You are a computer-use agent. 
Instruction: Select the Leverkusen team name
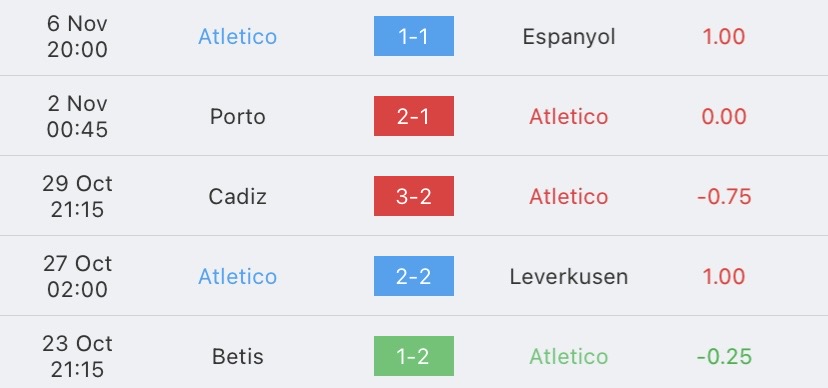click(x=569, y=277)
